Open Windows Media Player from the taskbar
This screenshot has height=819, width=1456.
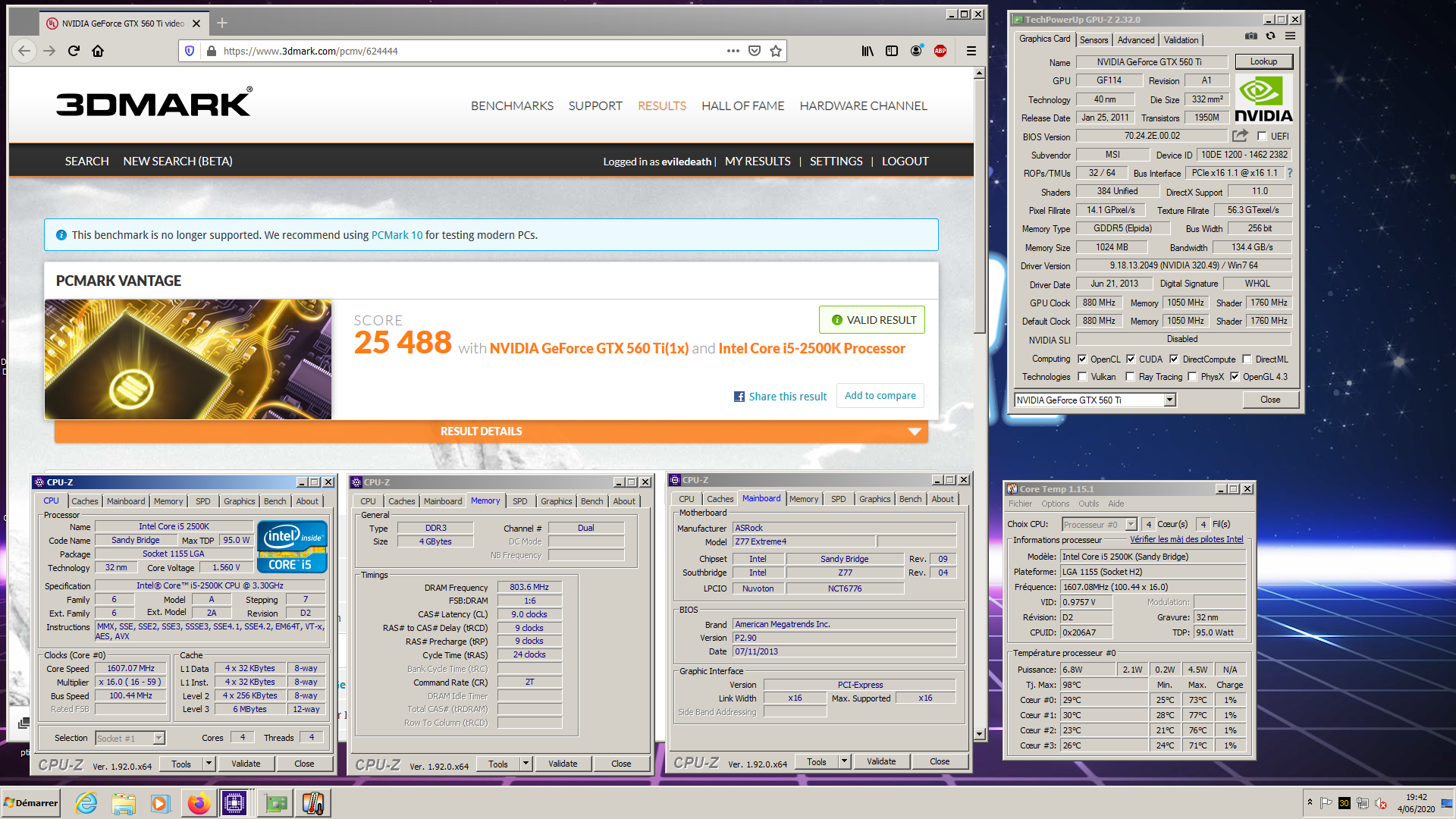(160, 803)
